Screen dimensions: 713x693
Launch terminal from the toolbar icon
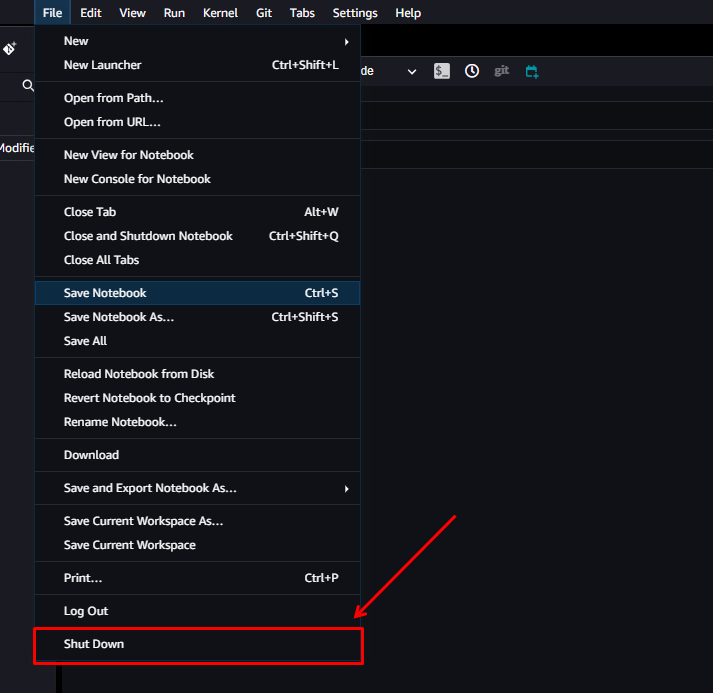442,71
